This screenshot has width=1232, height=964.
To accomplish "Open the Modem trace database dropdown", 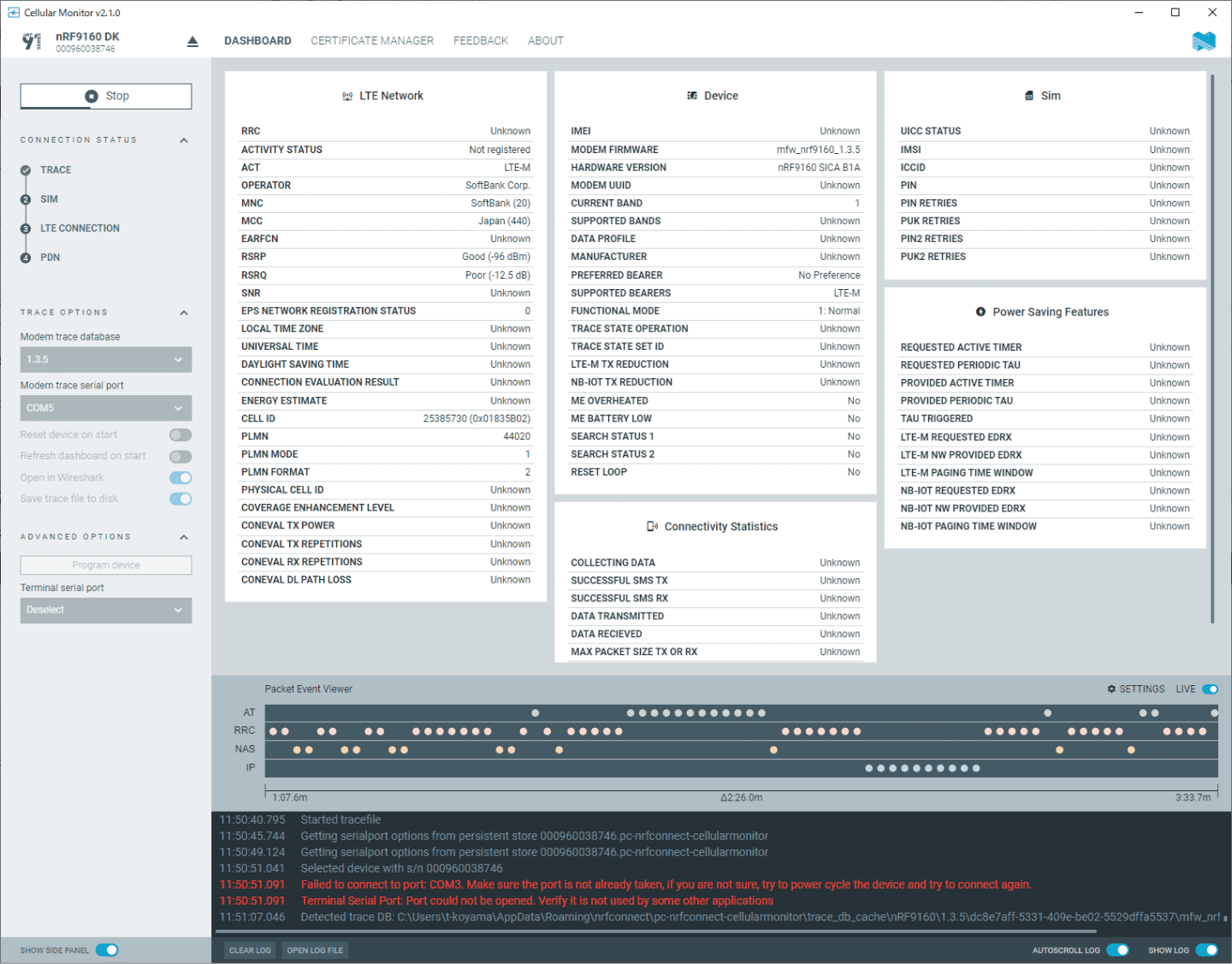I will pos(106,360).
